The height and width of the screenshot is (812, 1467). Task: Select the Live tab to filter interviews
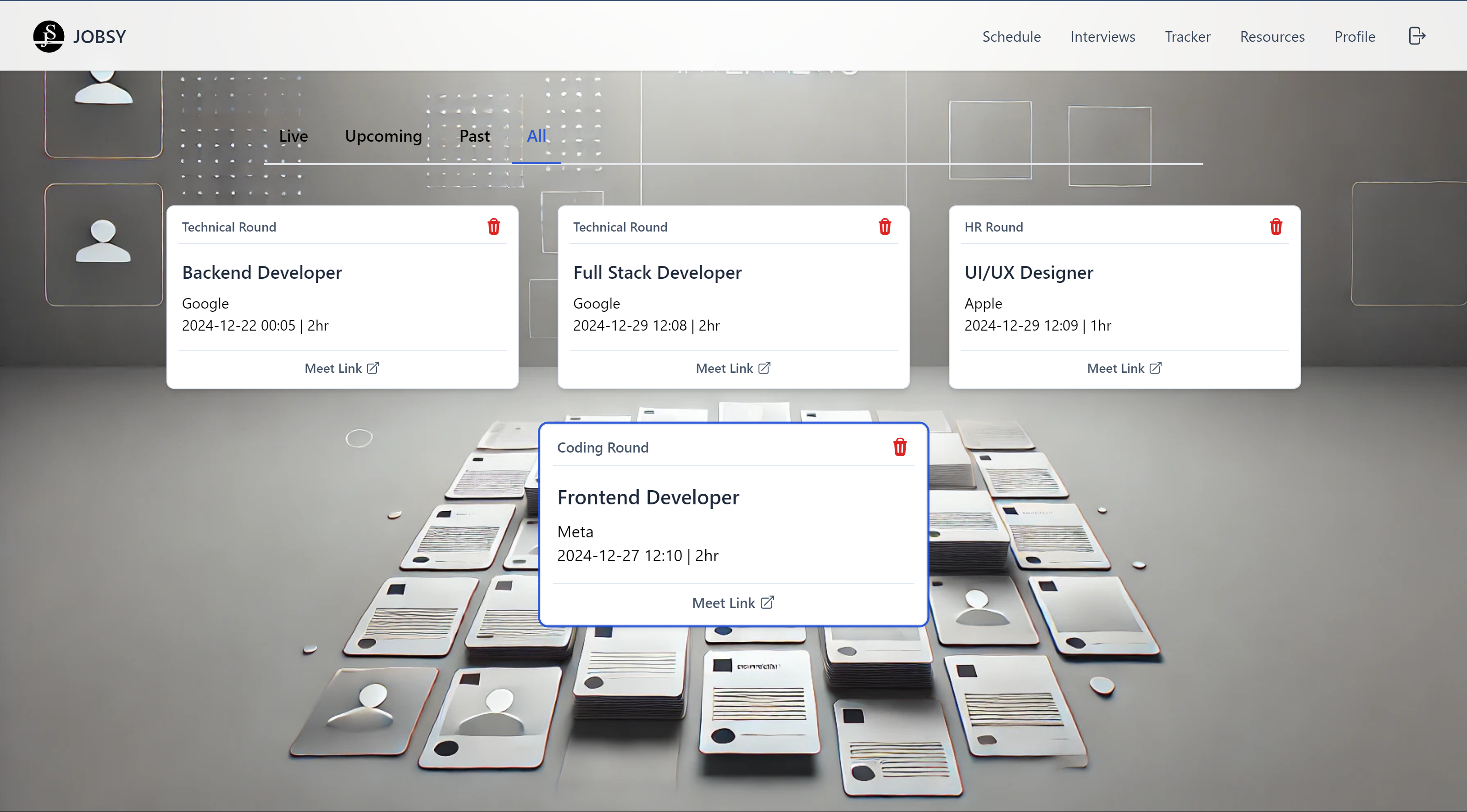(293, 135)
